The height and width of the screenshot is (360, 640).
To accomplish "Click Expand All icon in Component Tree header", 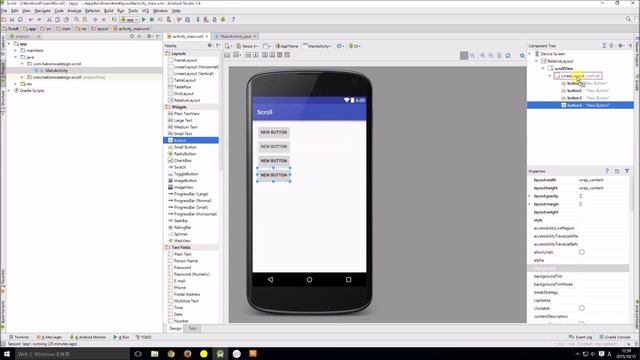I will [x=604, y=46].
